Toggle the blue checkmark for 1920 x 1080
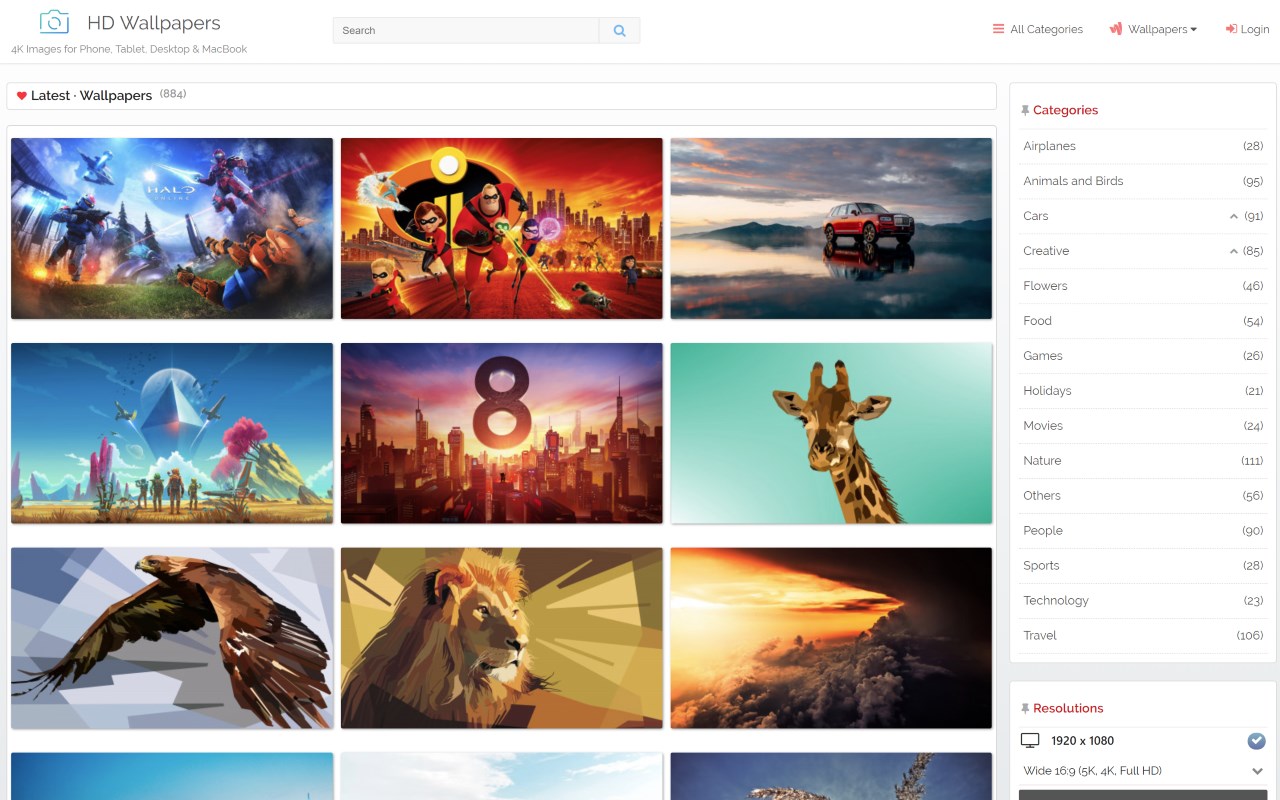1280x800 pixels. (x=1257, y=741)
